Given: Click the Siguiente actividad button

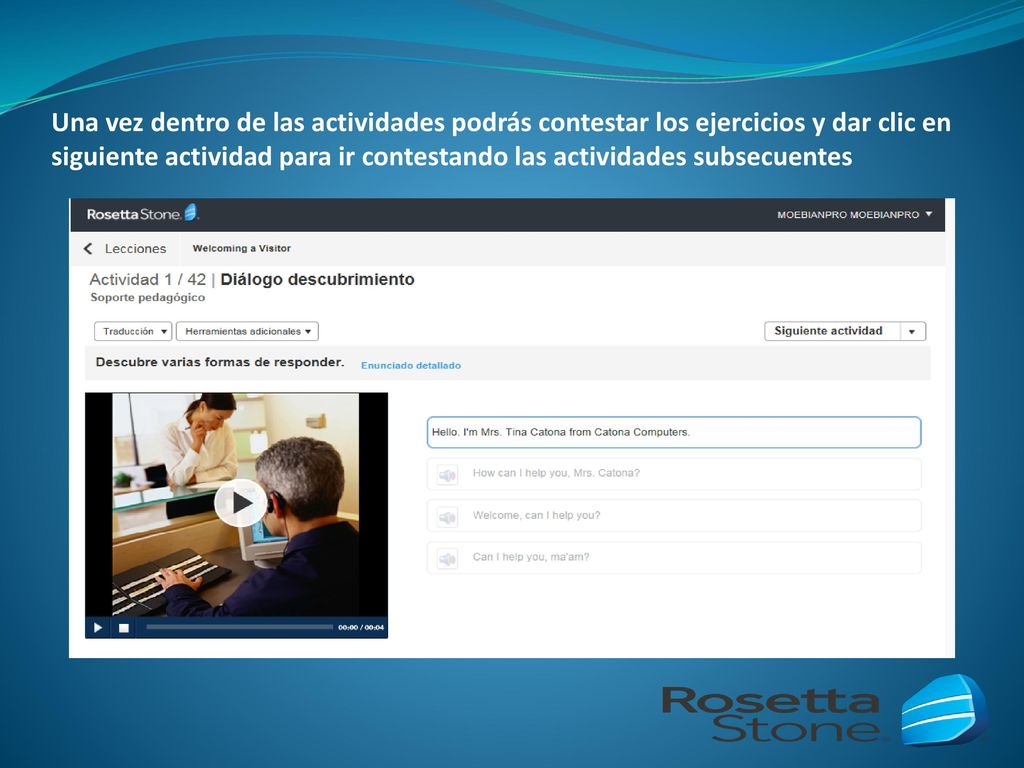Looking at the screenshot, I should (x=832, y=331).
